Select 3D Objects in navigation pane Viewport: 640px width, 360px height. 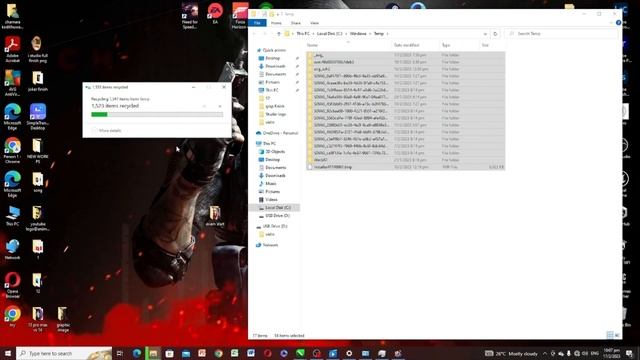pyautogui.click(x=275, y=152)
